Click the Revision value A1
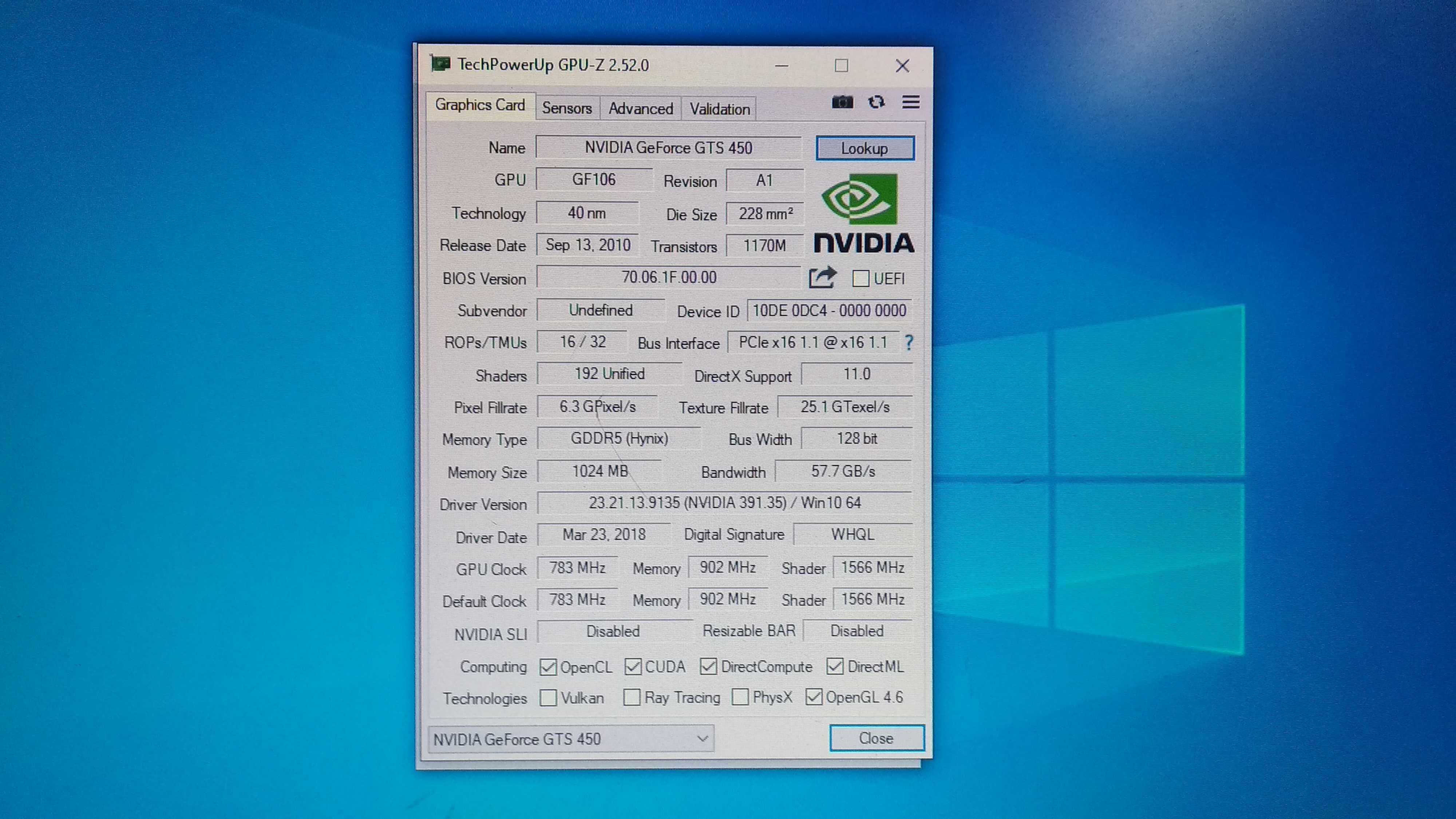The width and height of the screenshot is (1456, 819). point(765,181)
